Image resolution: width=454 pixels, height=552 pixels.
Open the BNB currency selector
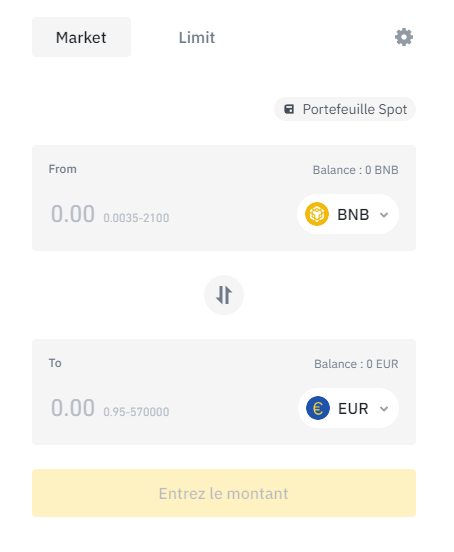click(348, 214)
